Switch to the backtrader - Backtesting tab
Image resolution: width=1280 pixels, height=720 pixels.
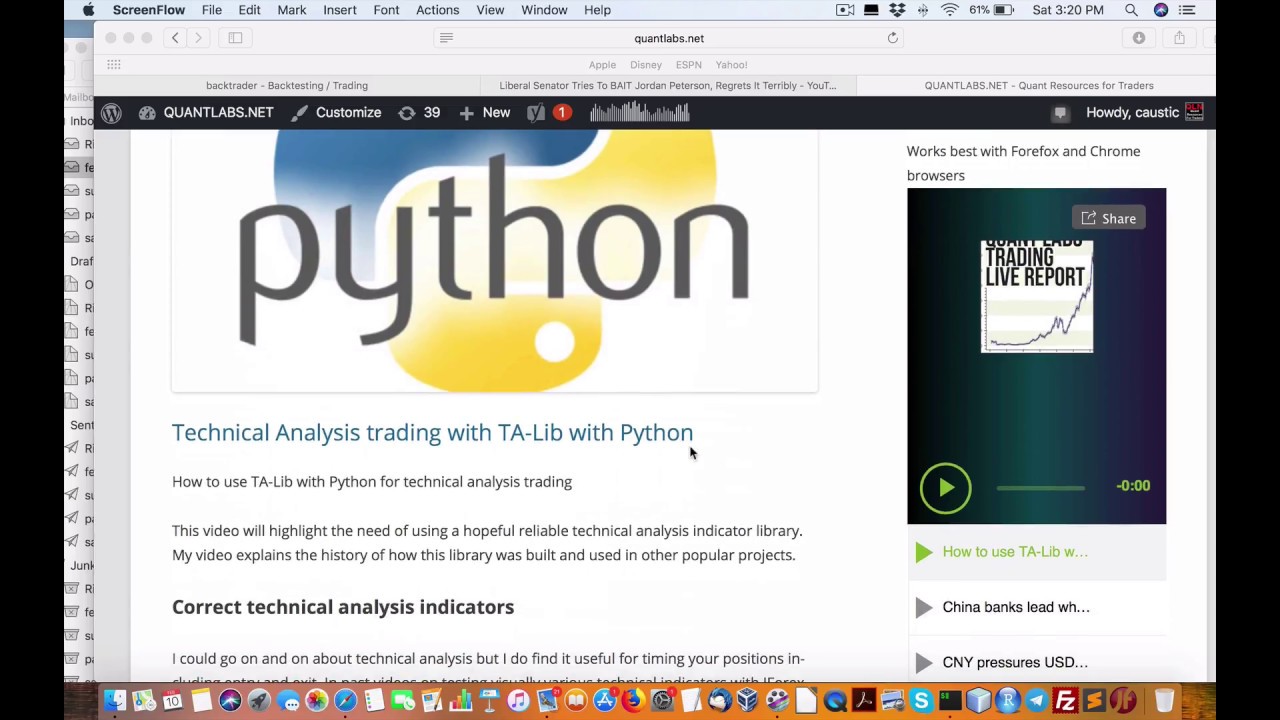(x=287, y=86)
